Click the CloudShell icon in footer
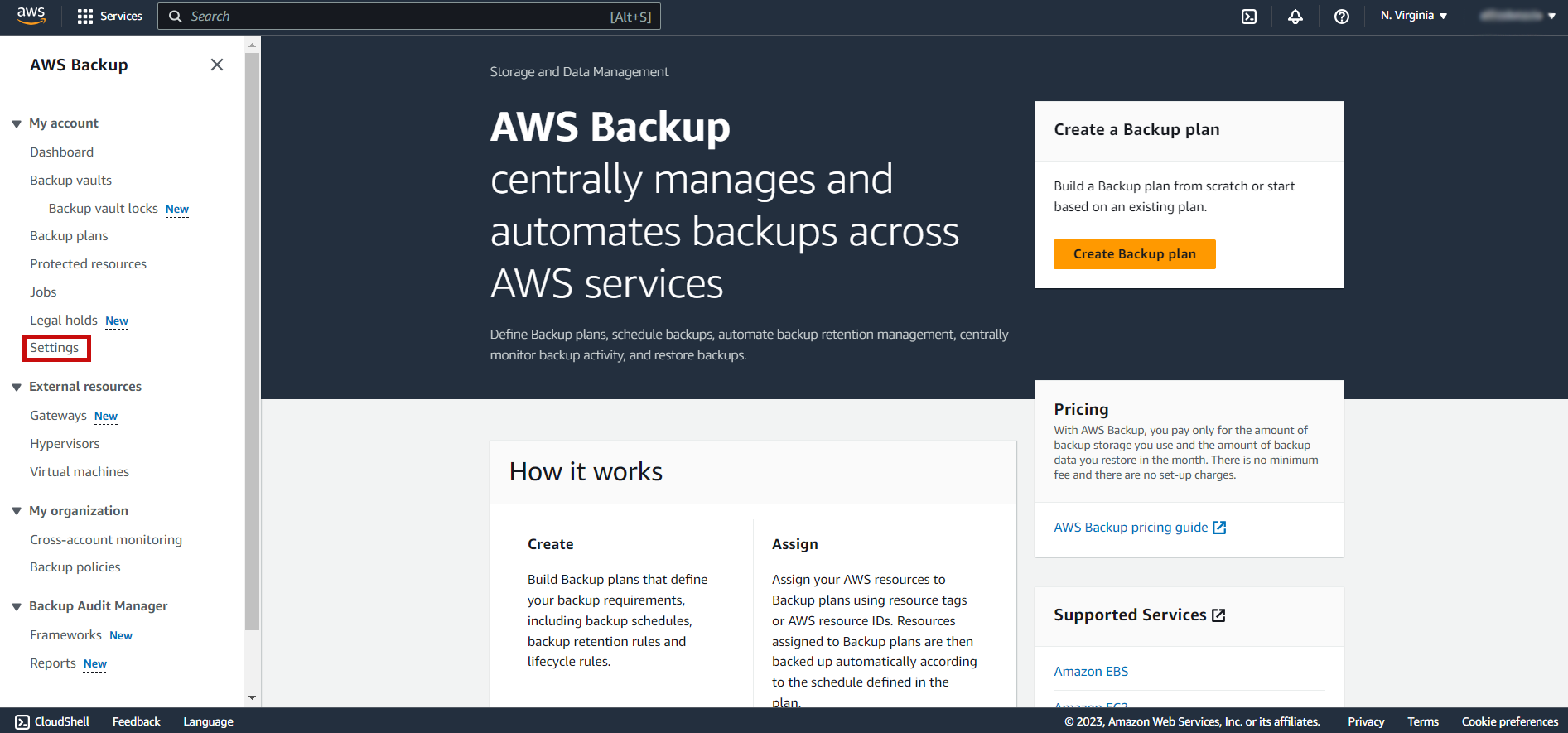This screenshot has height=733, width=1568. pyautogui.click(x=22, y=722)
